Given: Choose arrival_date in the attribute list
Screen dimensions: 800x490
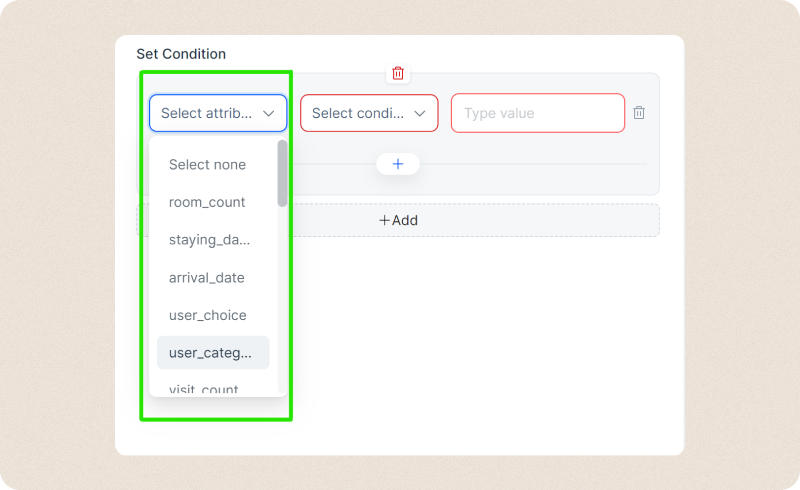Looking at the screenshot, I should click(x=207, y=277).
